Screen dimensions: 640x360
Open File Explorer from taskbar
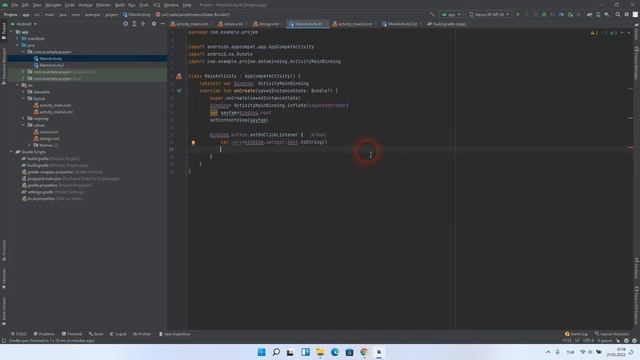pos(320,352)
